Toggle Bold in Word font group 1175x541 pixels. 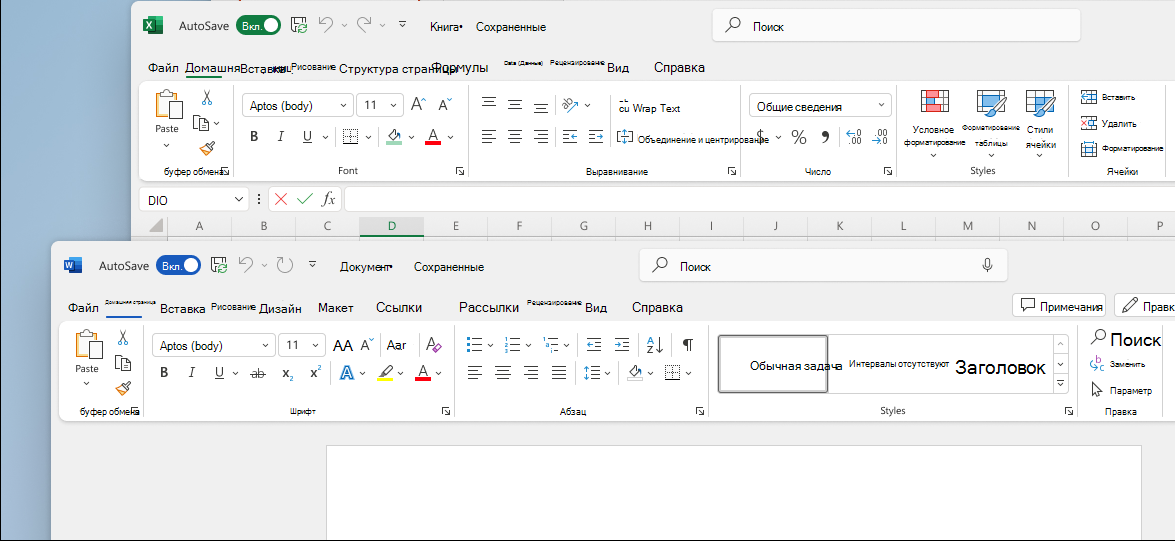(x=164, y=373)
